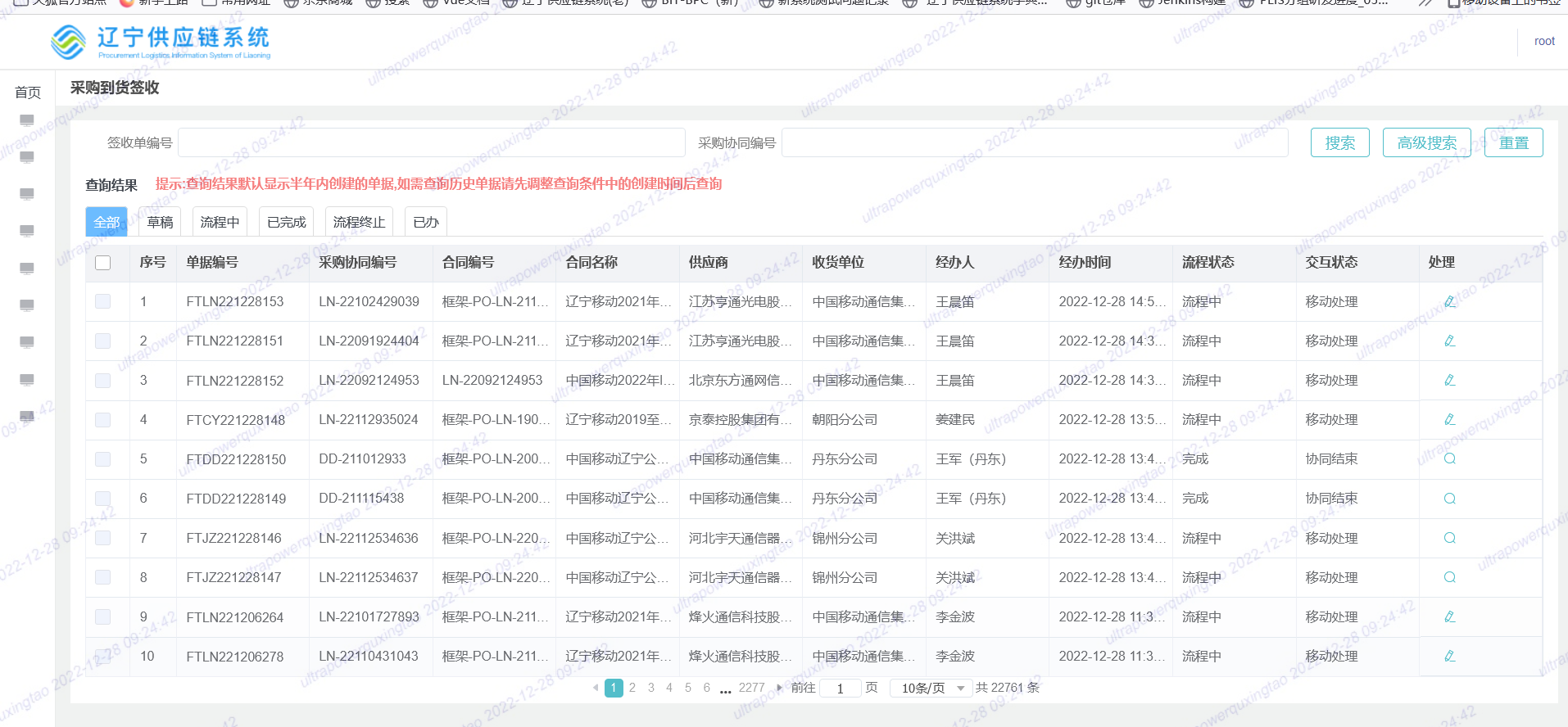Jump to page 4 in pagination

[669, 688]
